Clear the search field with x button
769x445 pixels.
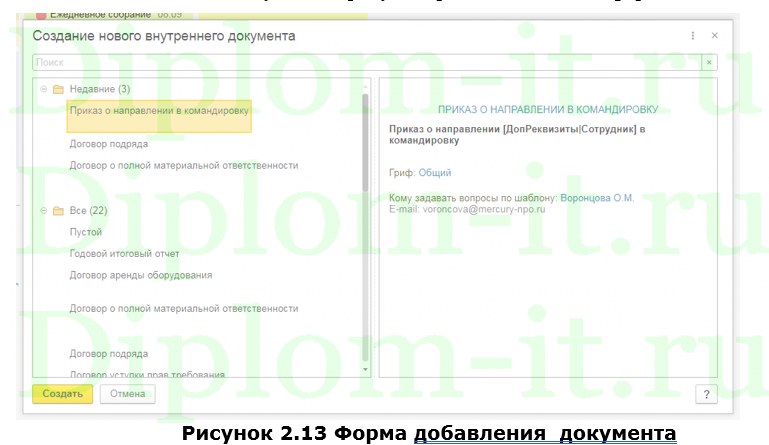[709, 62]
